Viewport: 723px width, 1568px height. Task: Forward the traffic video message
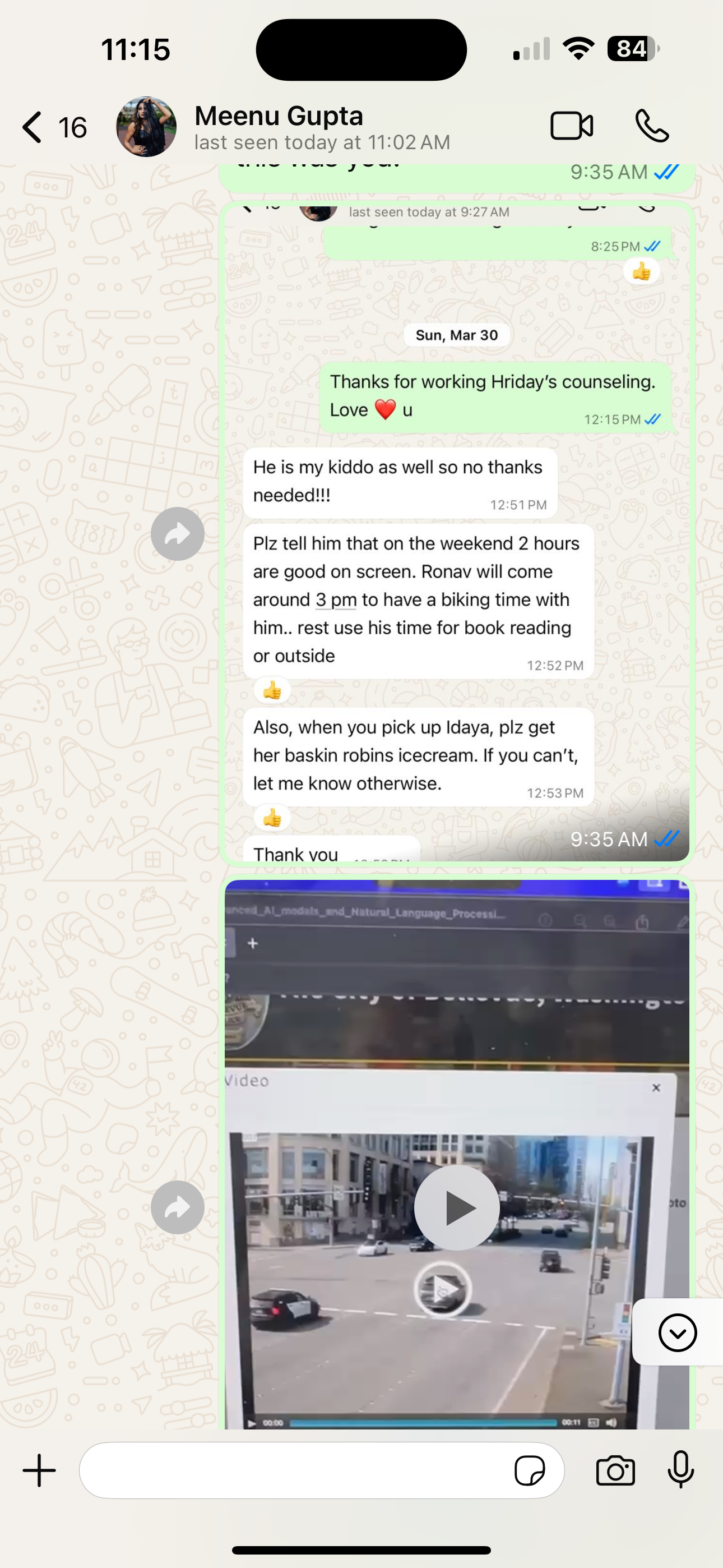[177, 1207]
